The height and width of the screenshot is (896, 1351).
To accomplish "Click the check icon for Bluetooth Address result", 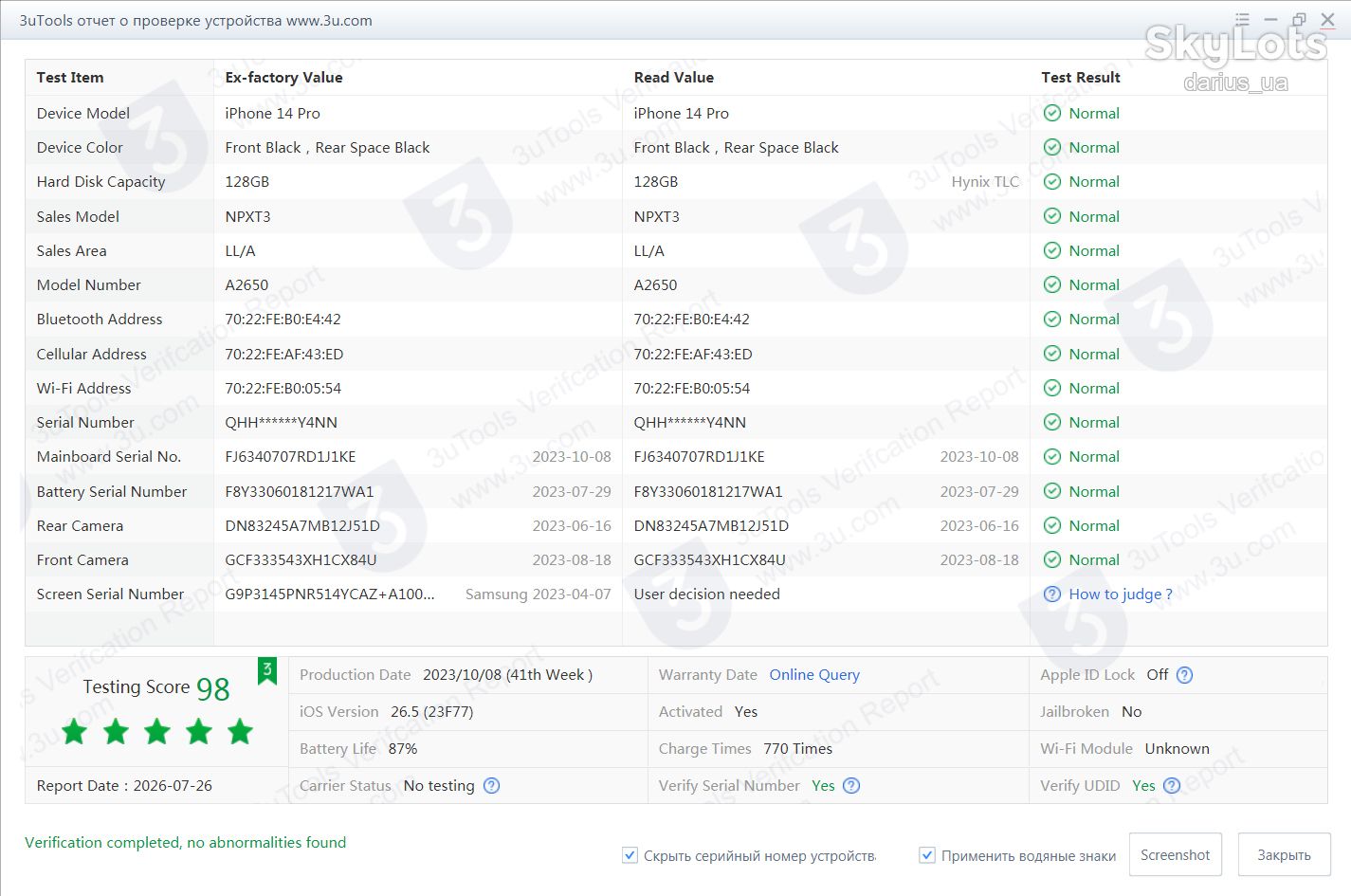I will (x=1051, y=320).
